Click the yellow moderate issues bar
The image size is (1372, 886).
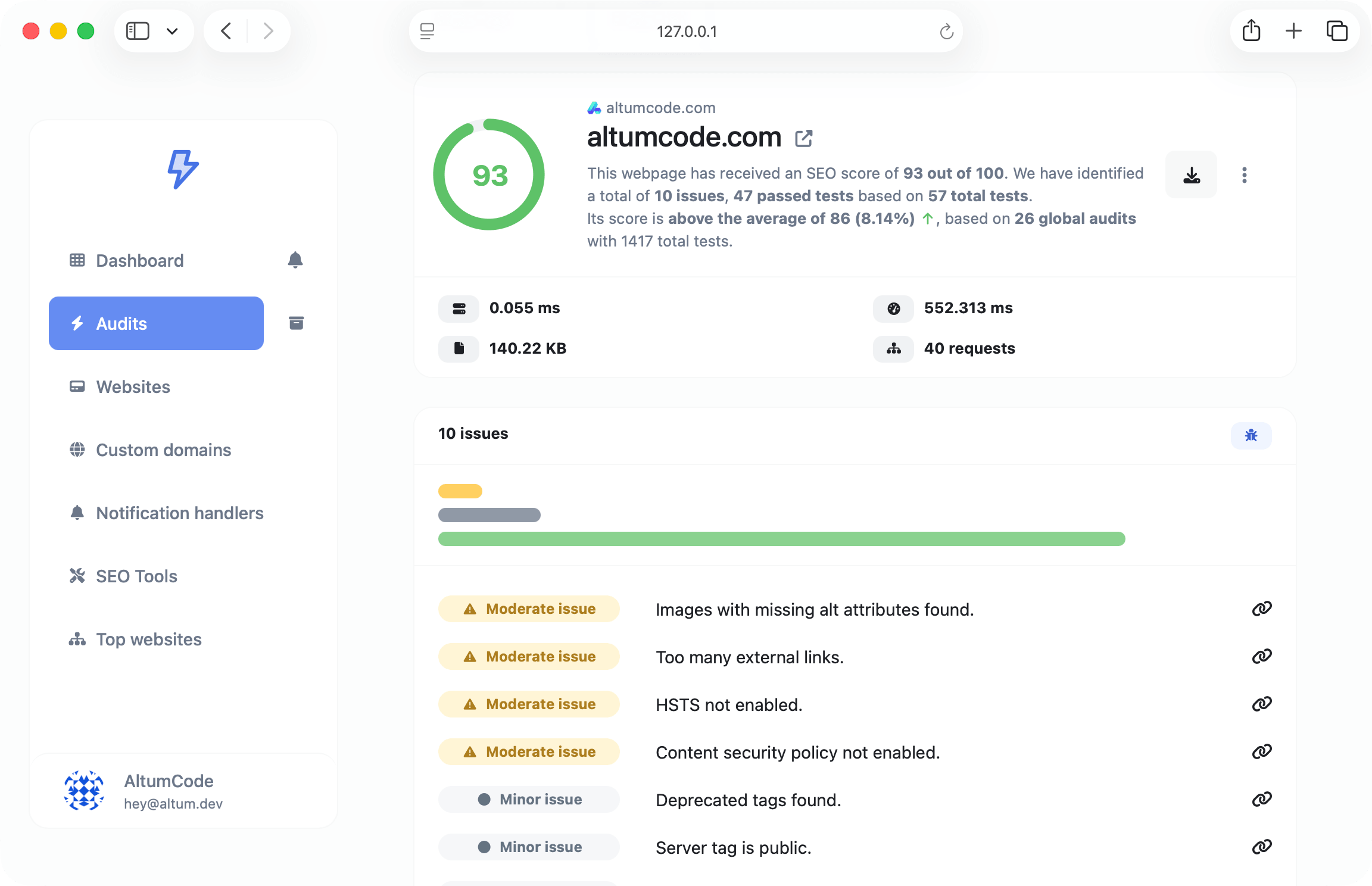coord(460,491)
